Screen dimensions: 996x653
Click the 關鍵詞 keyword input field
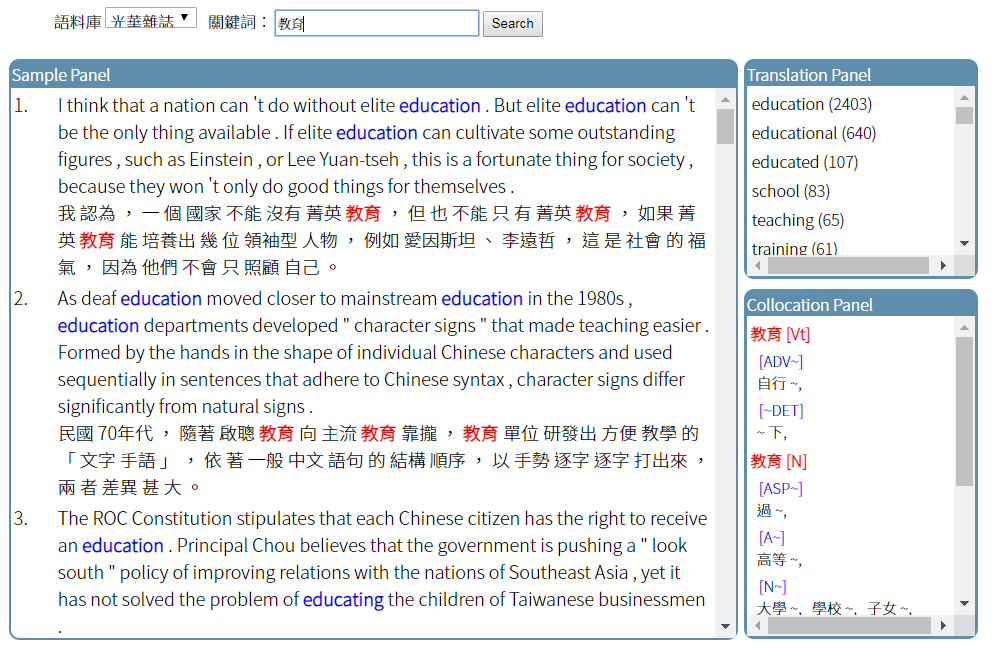coord(376,23)
